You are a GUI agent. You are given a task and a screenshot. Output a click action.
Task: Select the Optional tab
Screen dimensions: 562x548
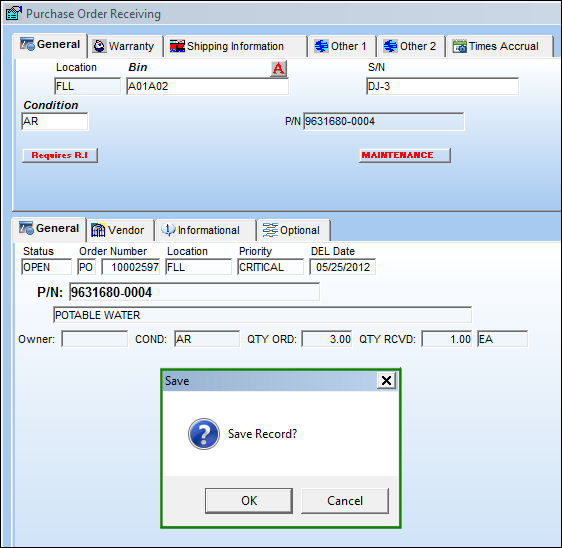coord(291,230)
